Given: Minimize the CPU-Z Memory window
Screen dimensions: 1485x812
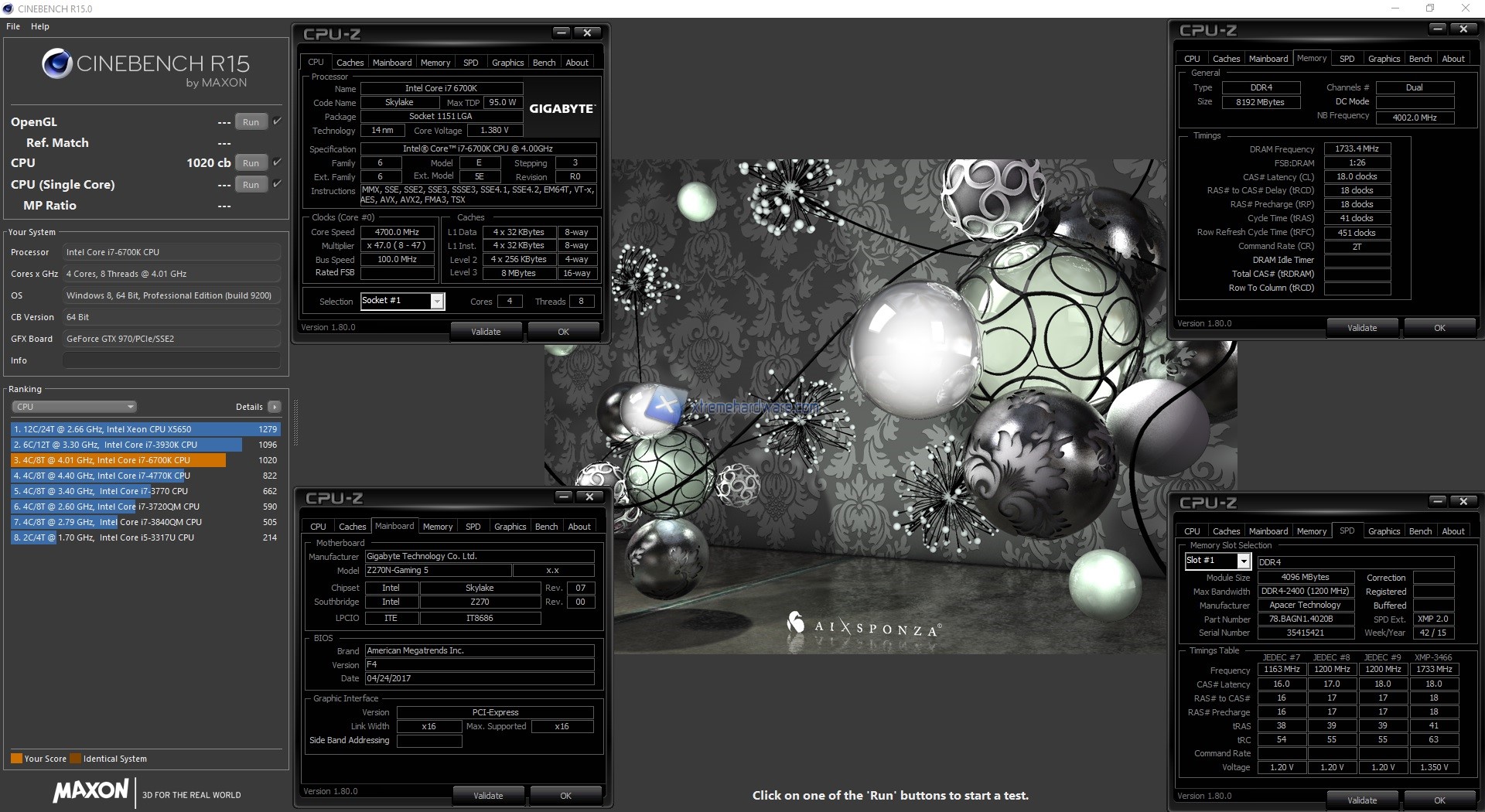Looking at the screenshot, I should tap(1438, 29).
